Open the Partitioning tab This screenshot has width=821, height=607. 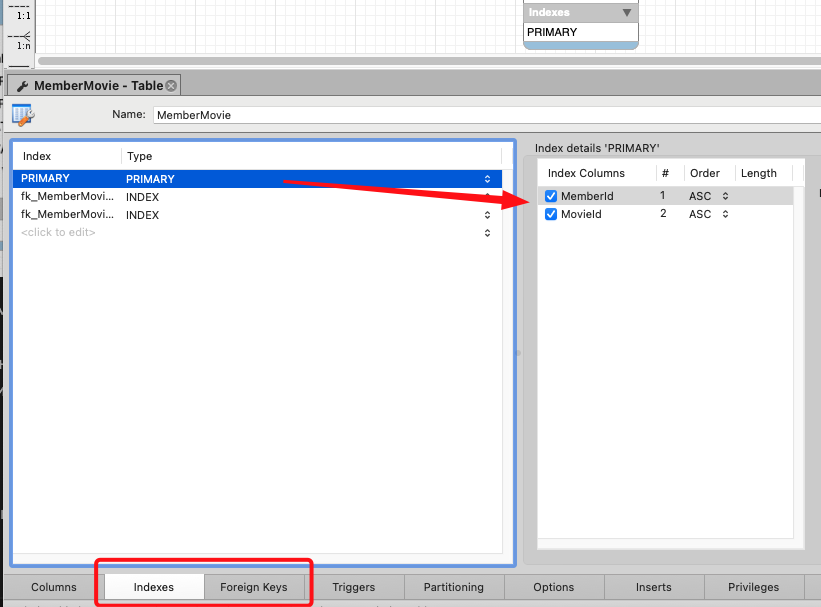tap(454, 587)
